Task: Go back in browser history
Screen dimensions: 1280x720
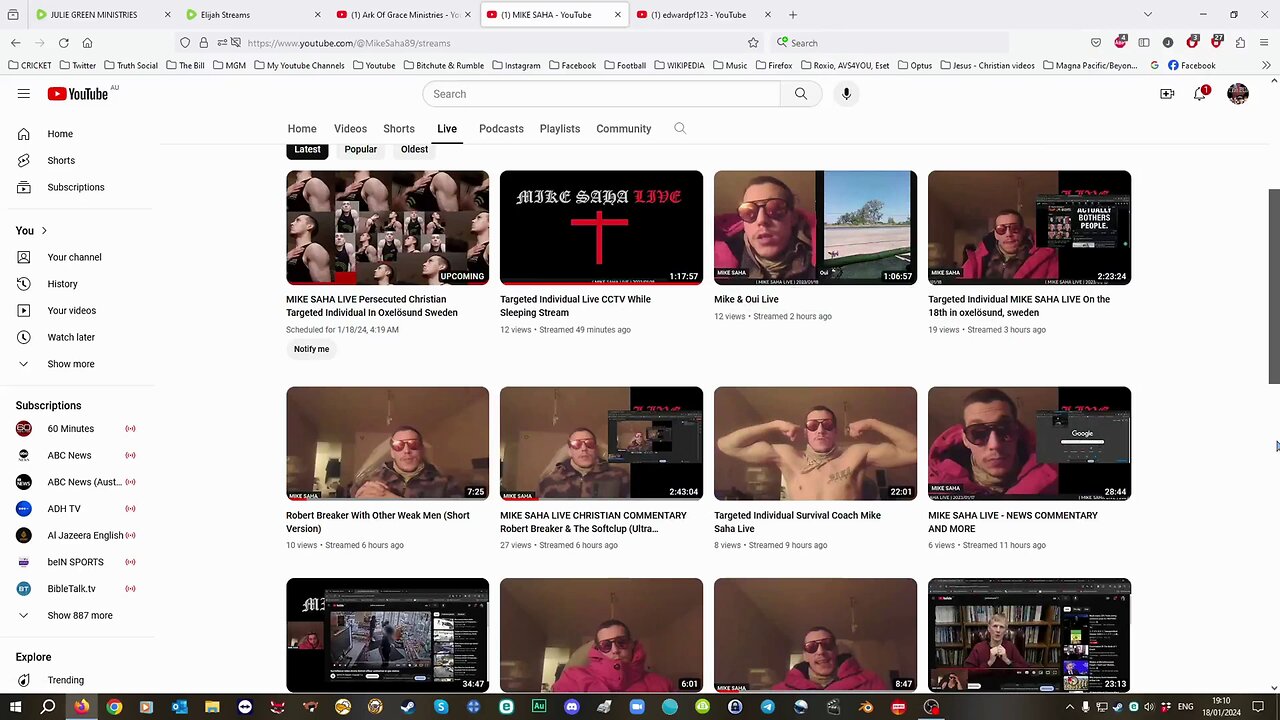Action: 16,43
